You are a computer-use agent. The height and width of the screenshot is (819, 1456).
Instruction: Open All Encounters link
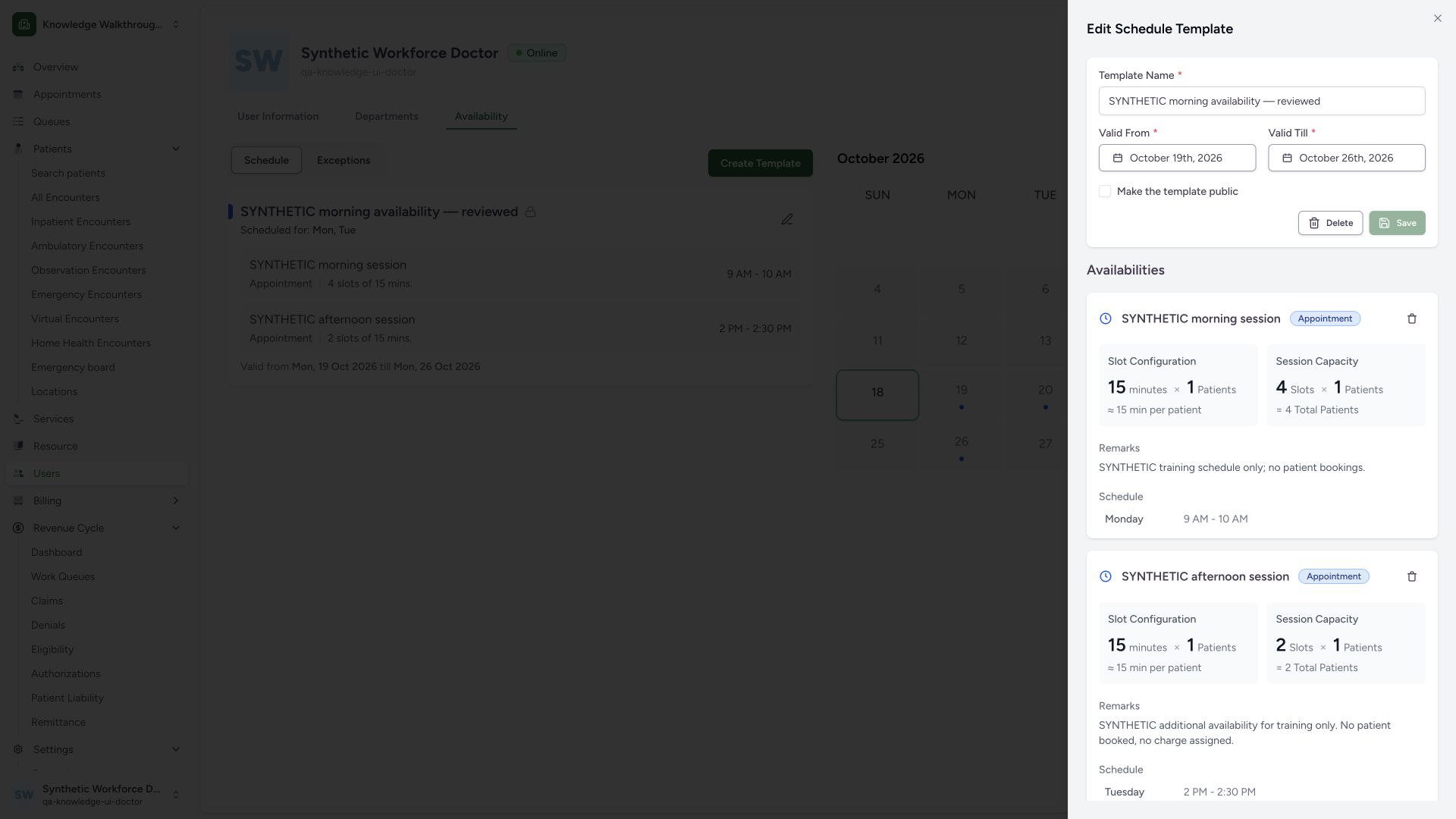point(65,197)
